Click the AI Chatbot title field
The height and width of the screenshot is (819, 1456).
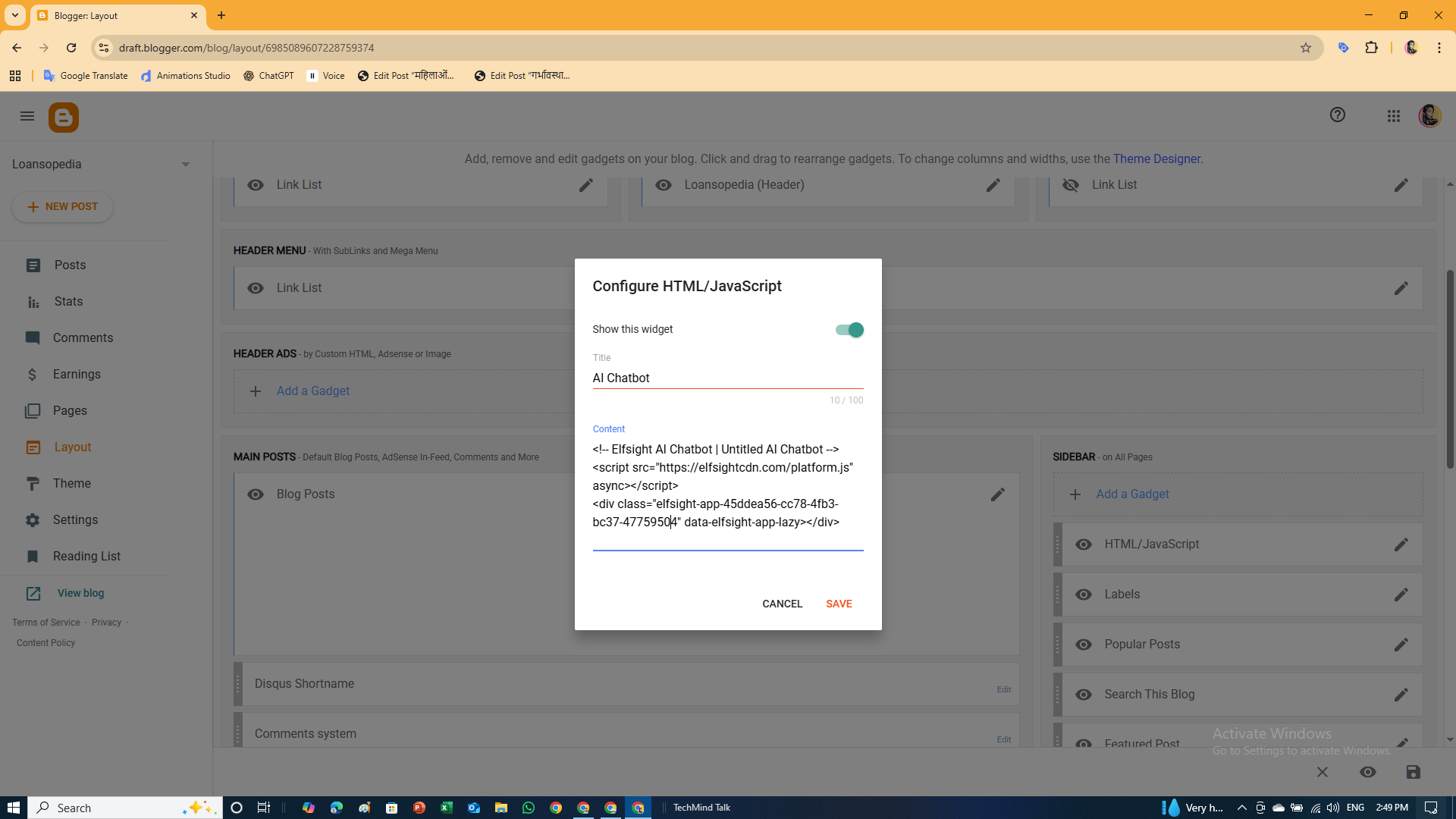(x=726, y=378)
